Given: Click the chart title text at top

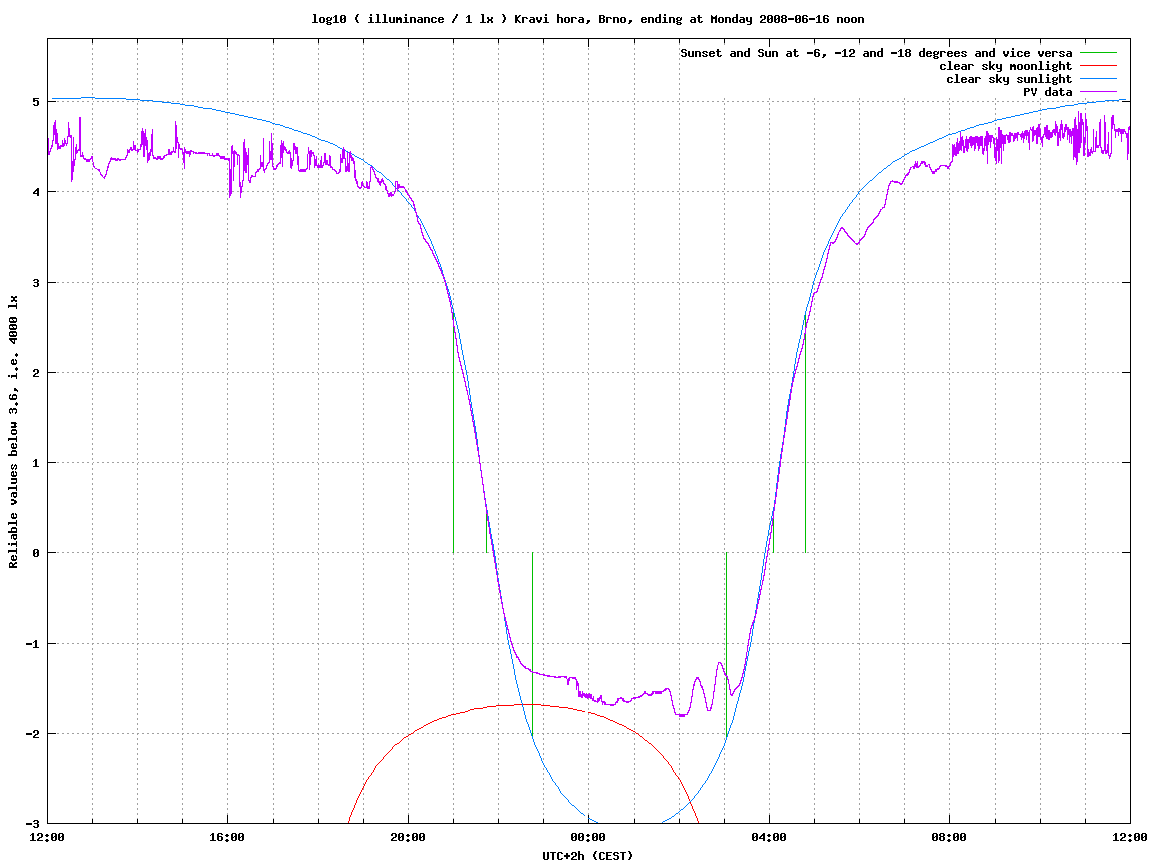Looking at the screenshot, I should [x=587, y=19].
